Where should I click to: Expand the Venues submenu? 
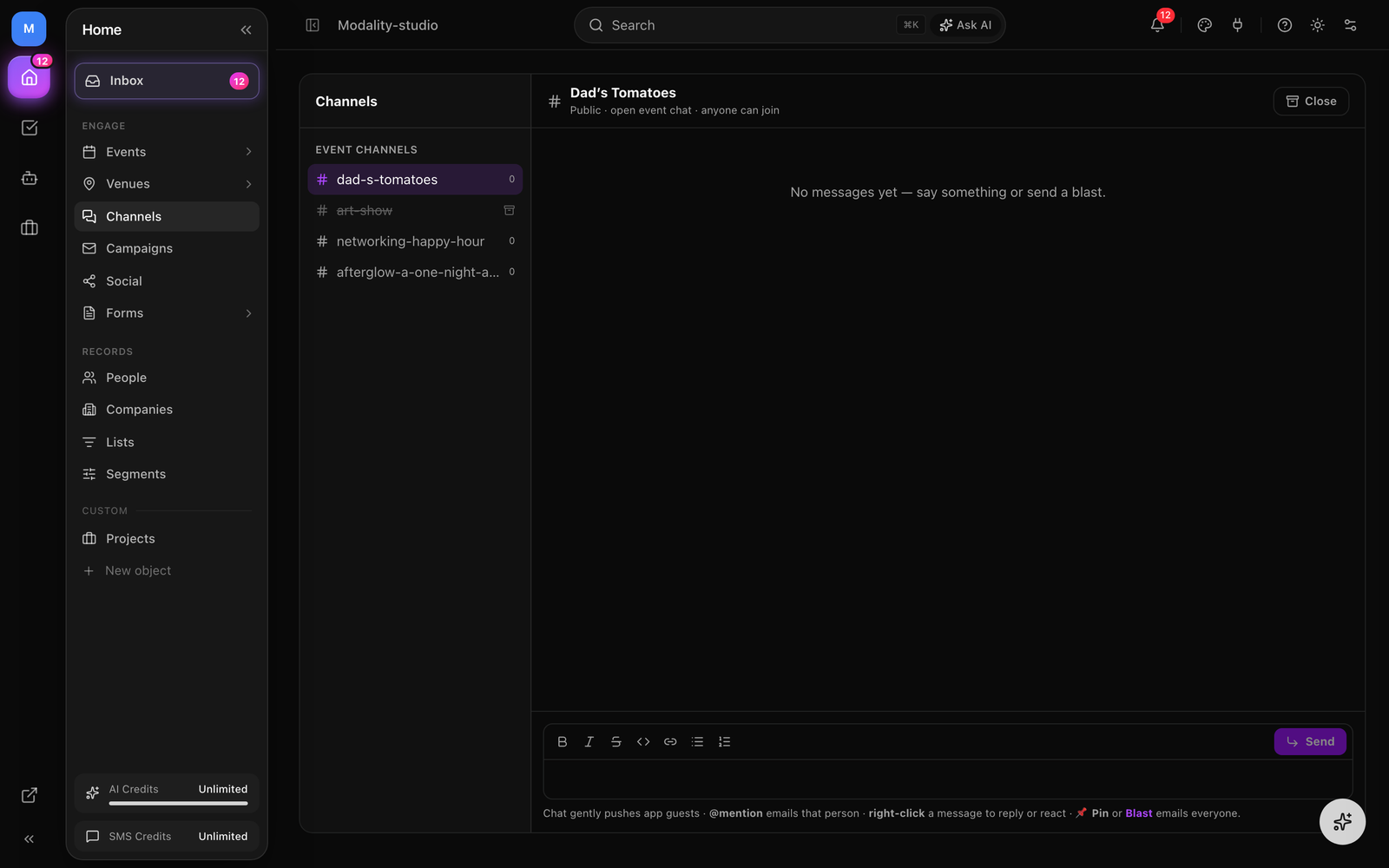[x=248, y=184]
